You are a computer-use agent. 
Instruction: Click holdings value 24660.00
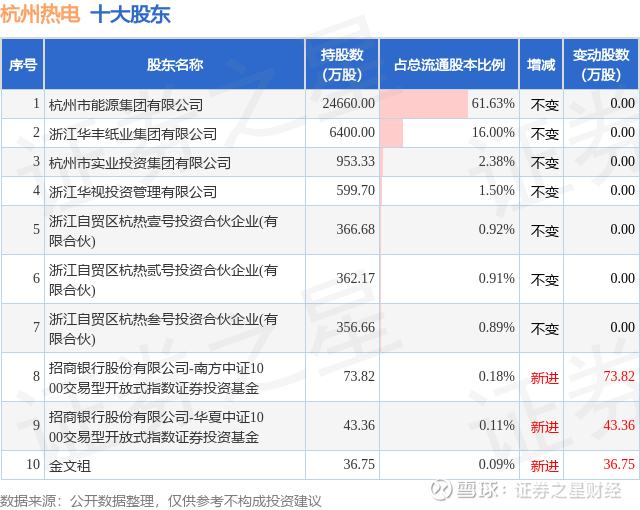coord(349,103)
